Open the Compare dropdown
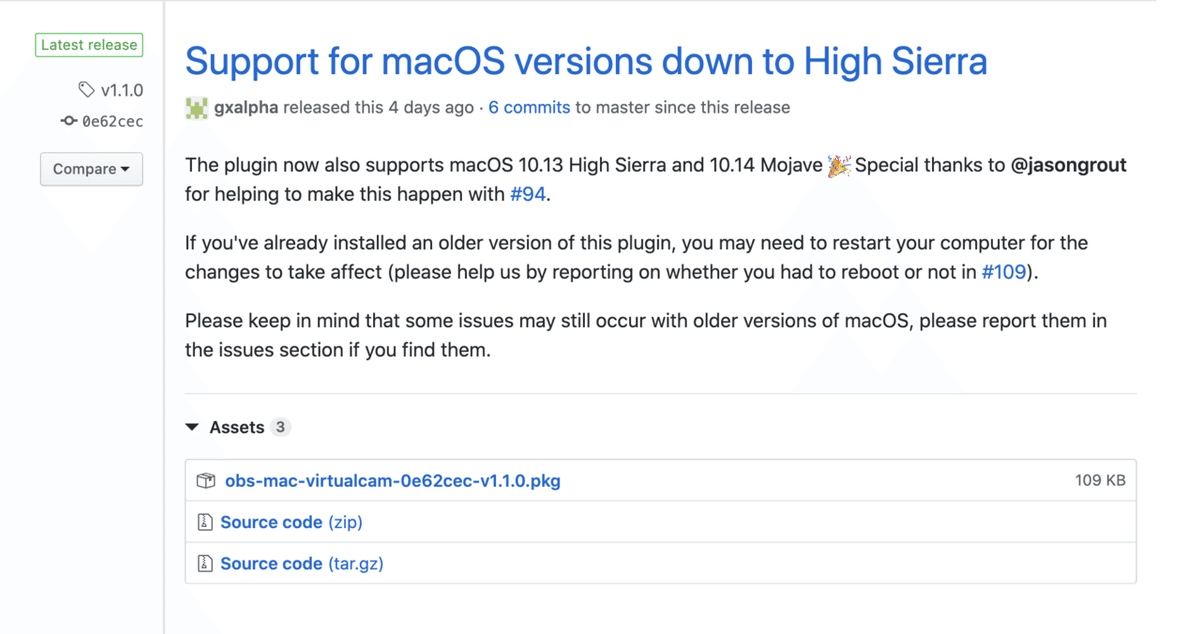1200x634 pixels. pos(91,169)
